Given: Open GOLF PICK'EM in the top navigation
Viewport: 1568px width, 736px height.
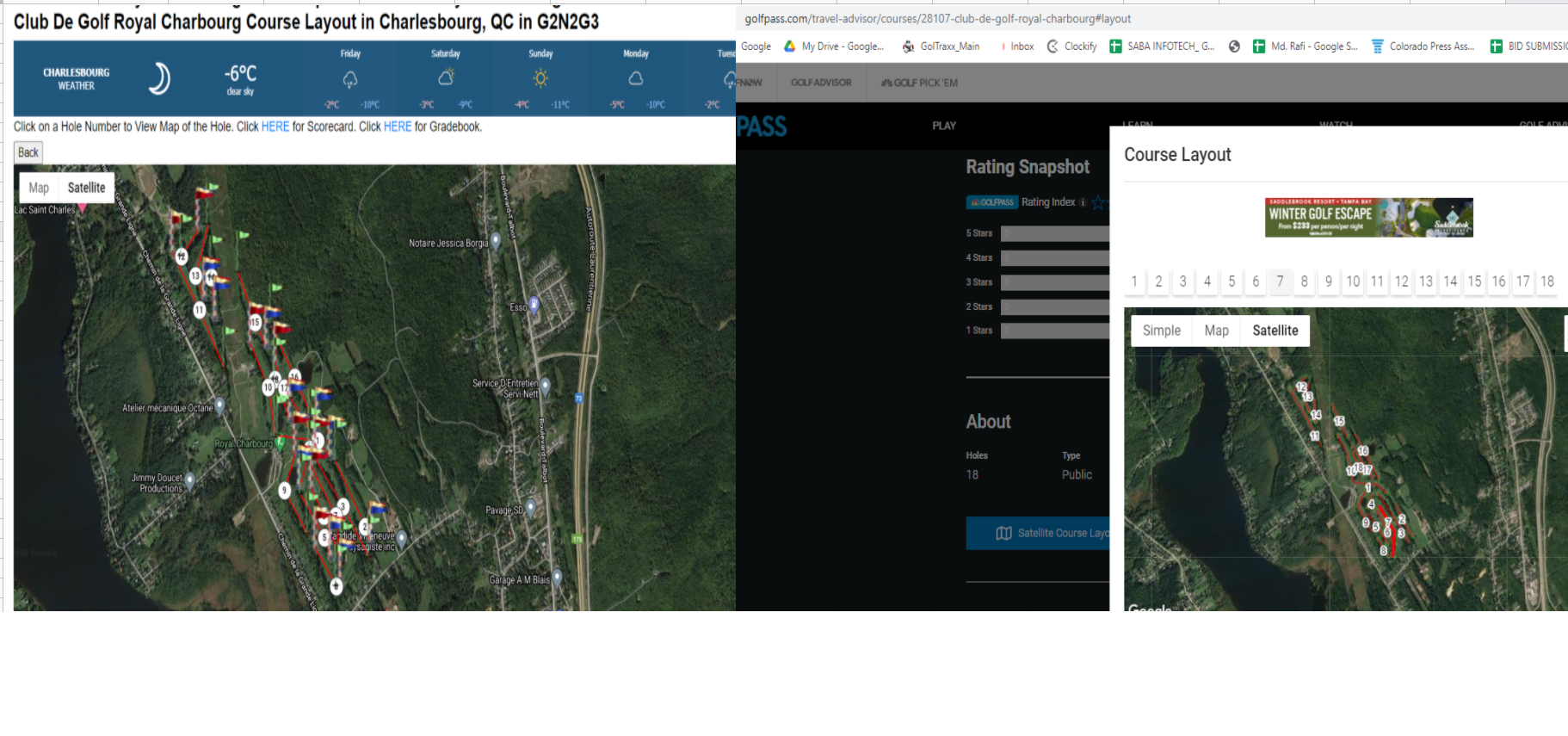Looking at the screenshot, I should coord(919,83).
